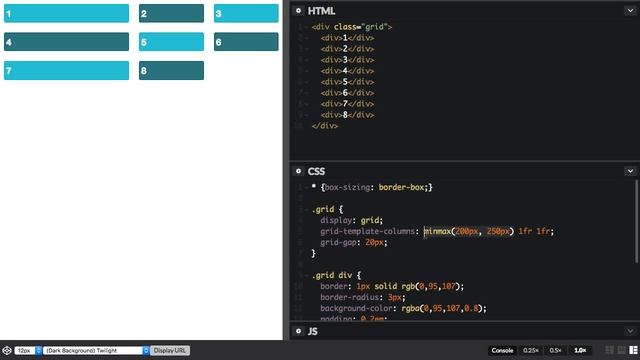Click grid box 4 in preview
640x360 pixels.
click(67, 42)
